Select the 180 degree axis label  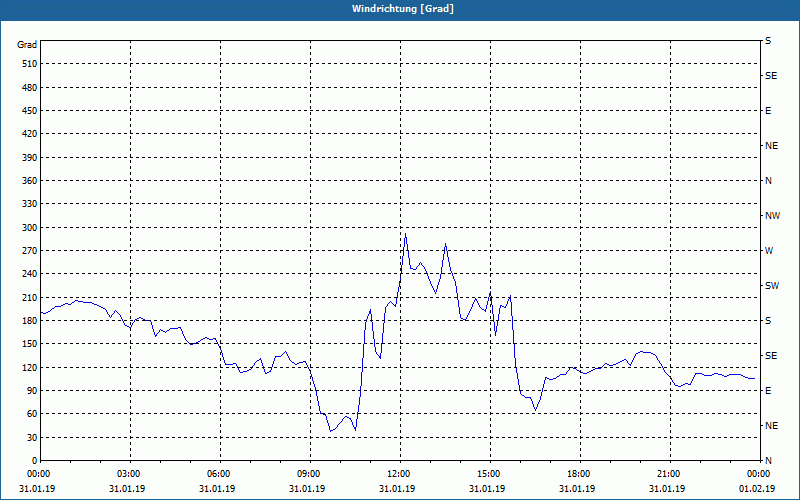30,321
